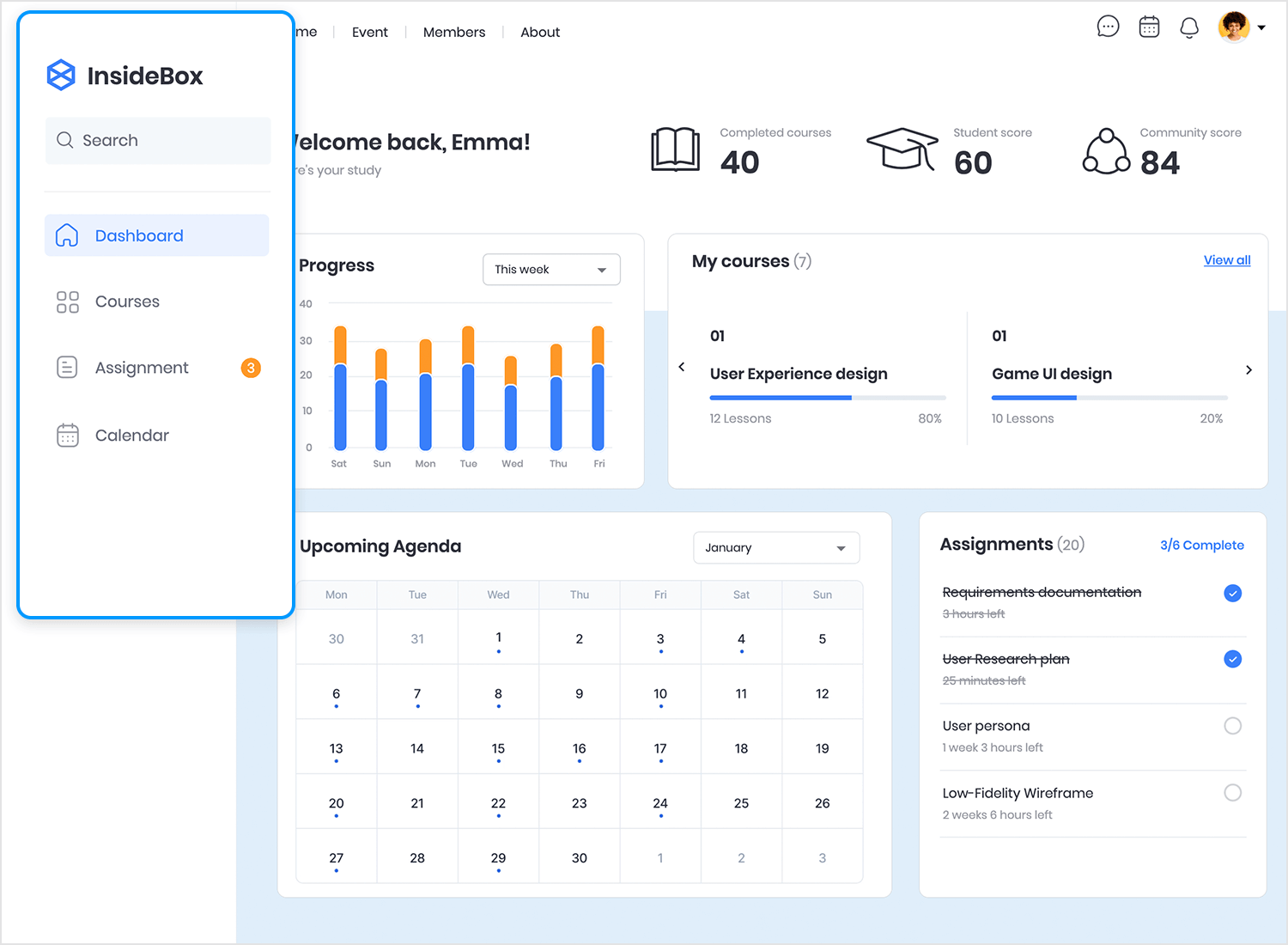1288x945 pixels.
Task: Click the Requirements documentation assignment title
Action: 1042,592
